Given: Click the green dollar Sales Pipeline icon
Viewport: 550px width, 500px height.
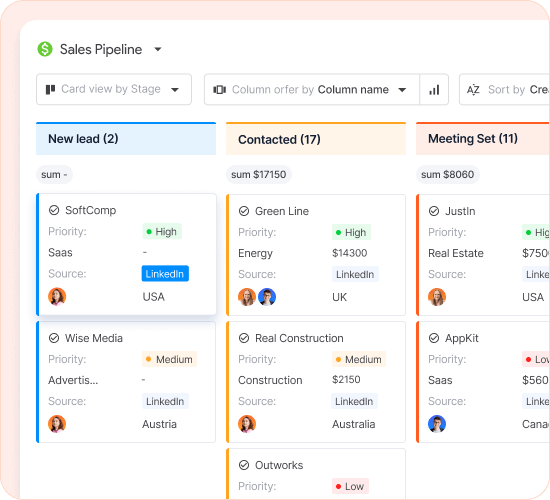Looking at the screenshot, I should [45, 49].
